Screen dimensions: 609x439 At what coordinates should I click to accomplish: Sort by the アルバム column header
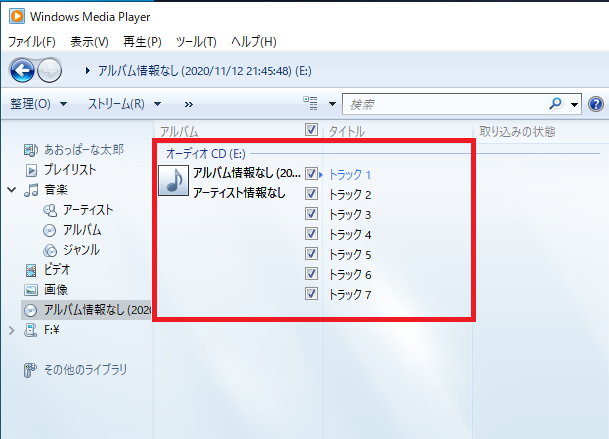click(179, 132)
